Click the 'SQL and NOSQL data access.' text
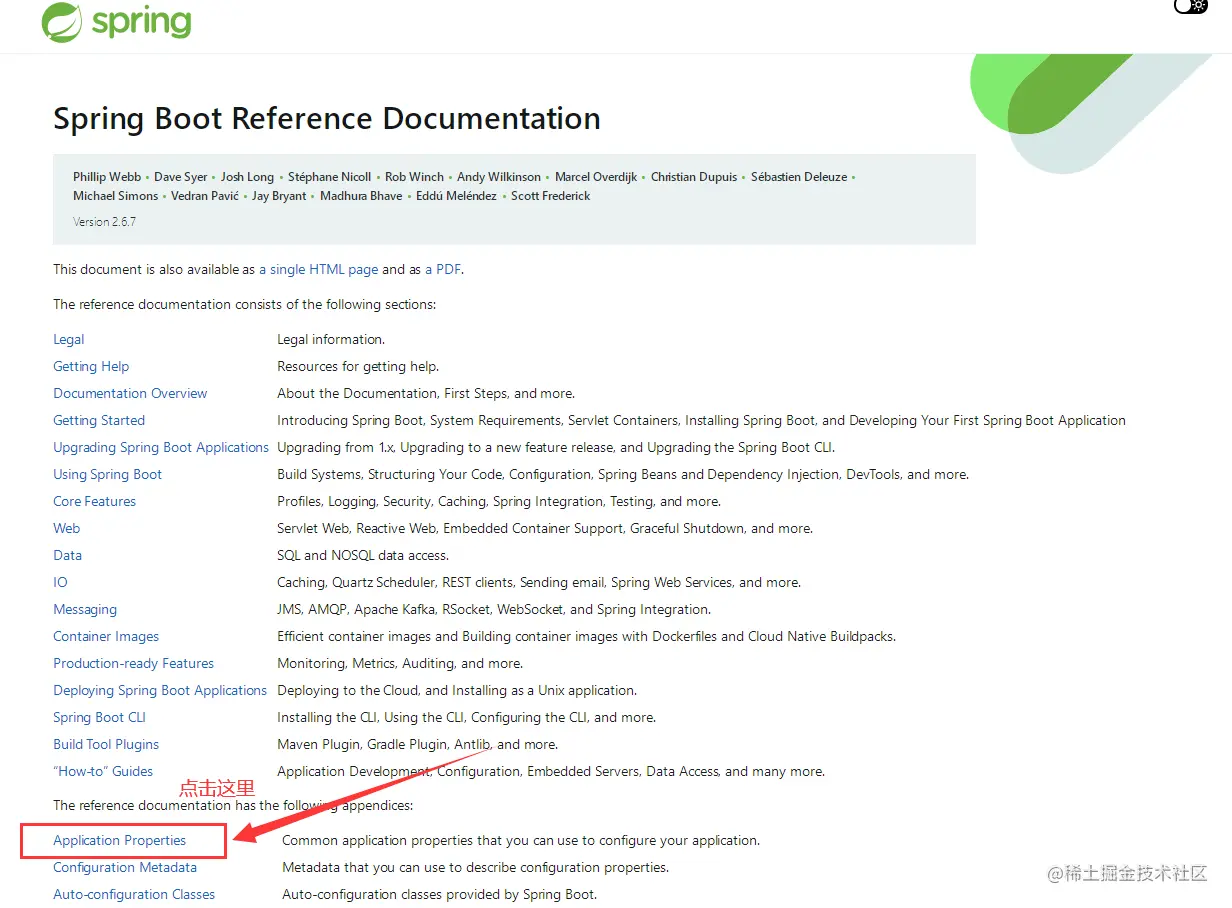Viewport: 1232px width, 908px height. (363, 556)
